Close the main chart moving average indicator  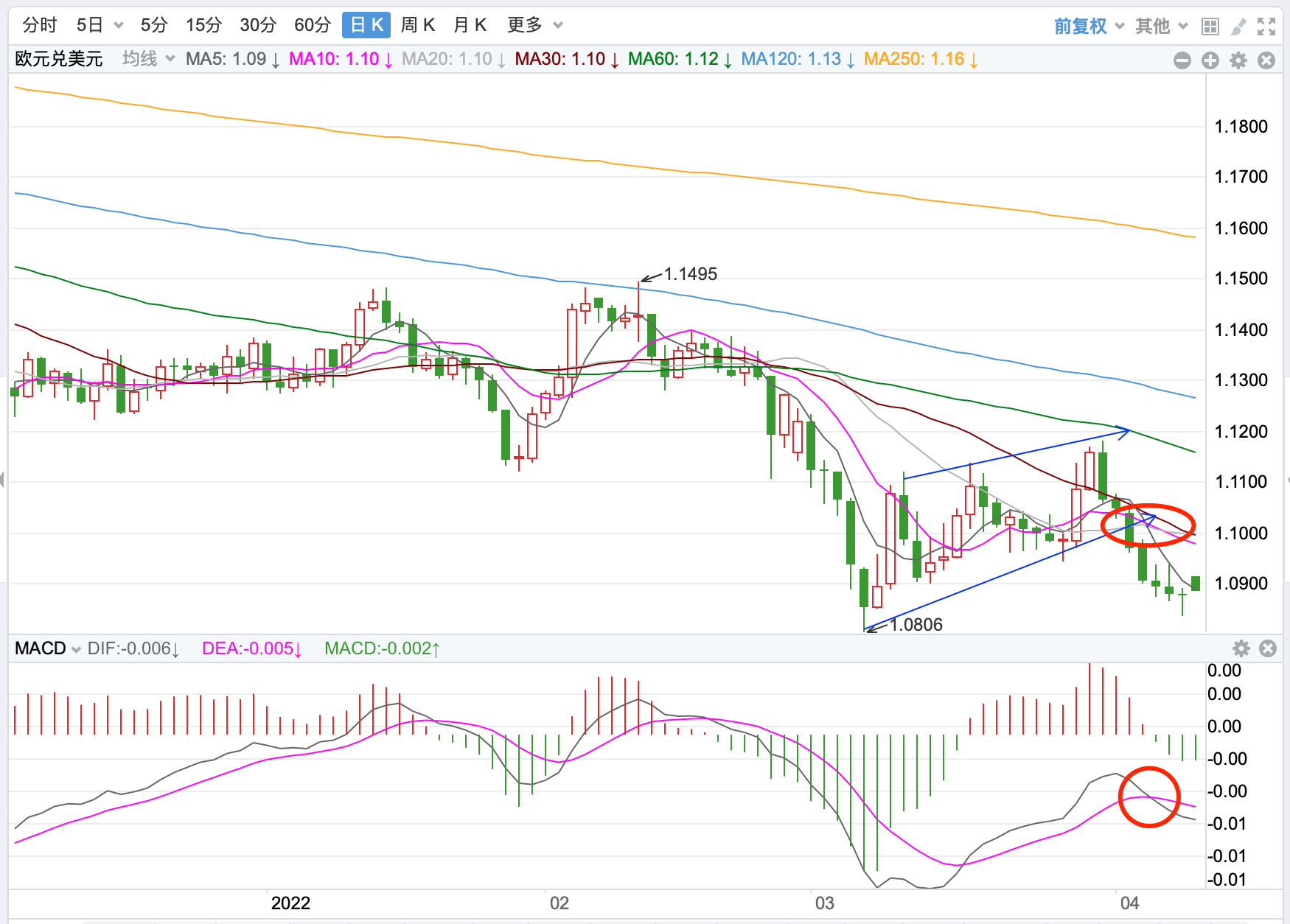[1266, 60]
